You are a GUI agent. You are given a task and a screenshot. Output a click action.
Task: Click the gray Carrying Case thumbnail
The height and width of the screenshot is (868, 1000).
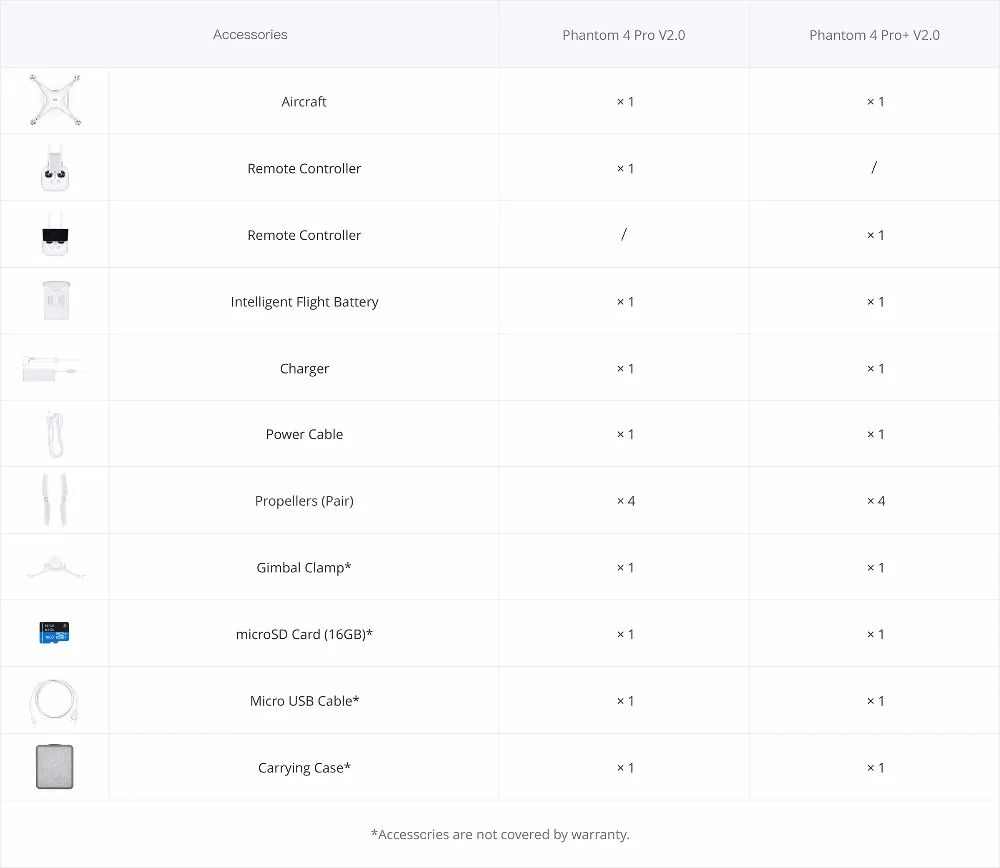click(x=55, y=767)
